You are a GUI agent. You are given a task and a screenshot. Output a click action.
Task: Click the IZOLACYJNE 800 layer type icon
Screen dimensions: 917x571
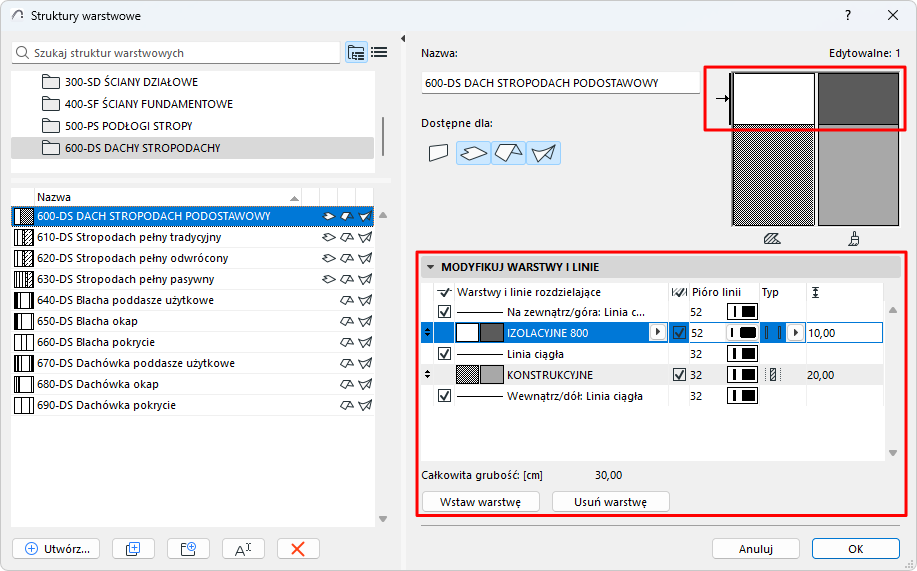click(773, 333)
